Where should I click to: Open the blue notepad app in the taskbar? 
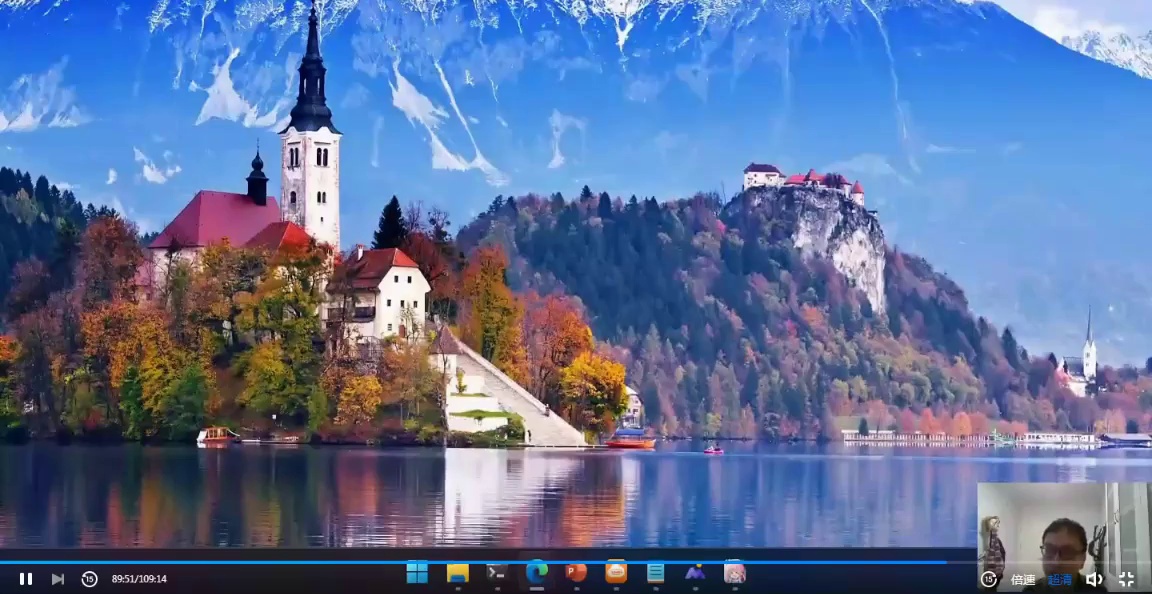[x=655, y=572]
